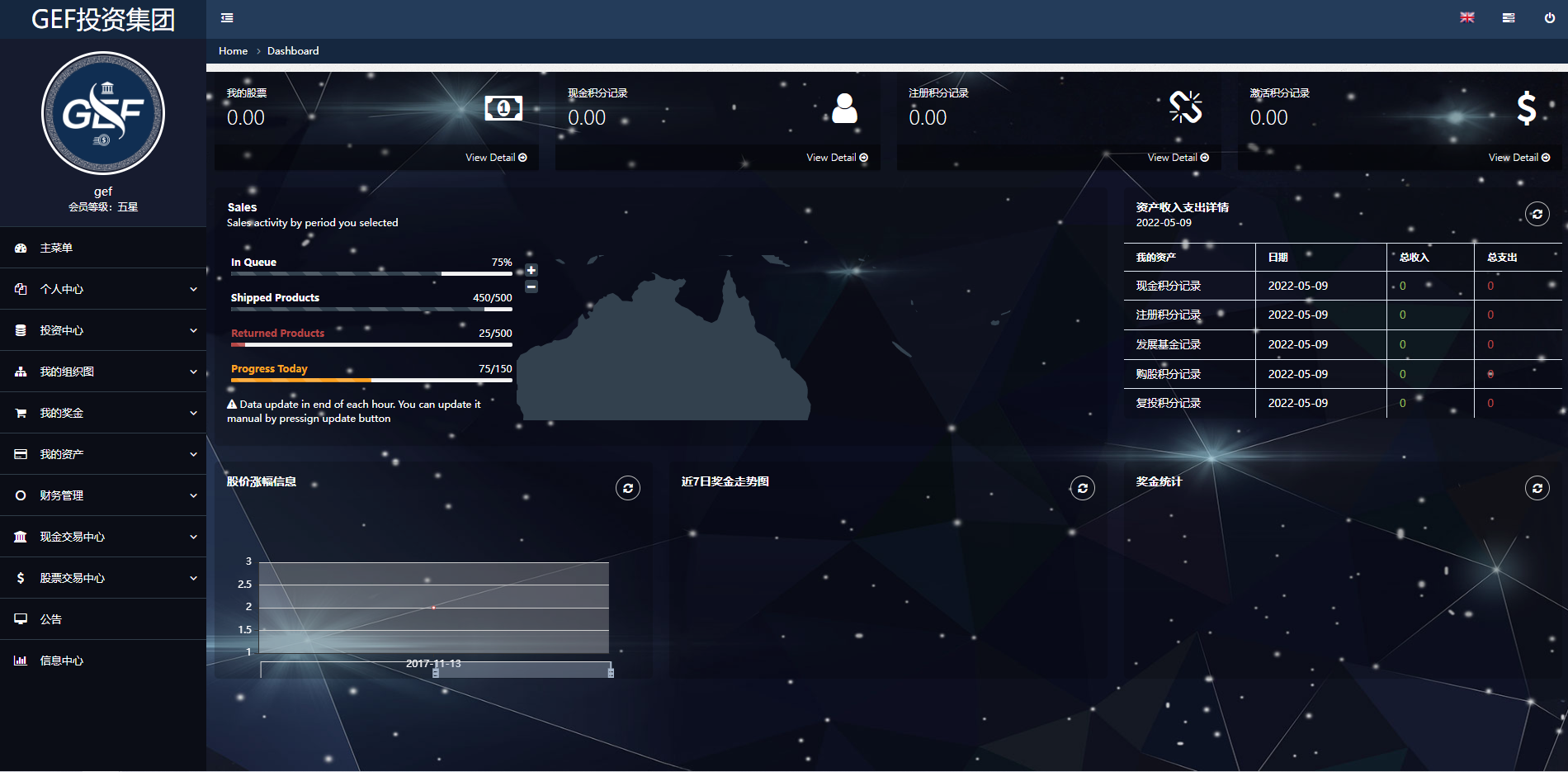Viewport: 1568px width, 772px height.
Task: Refresh the 资产收入支出详情 panel
Action: 1537,215
